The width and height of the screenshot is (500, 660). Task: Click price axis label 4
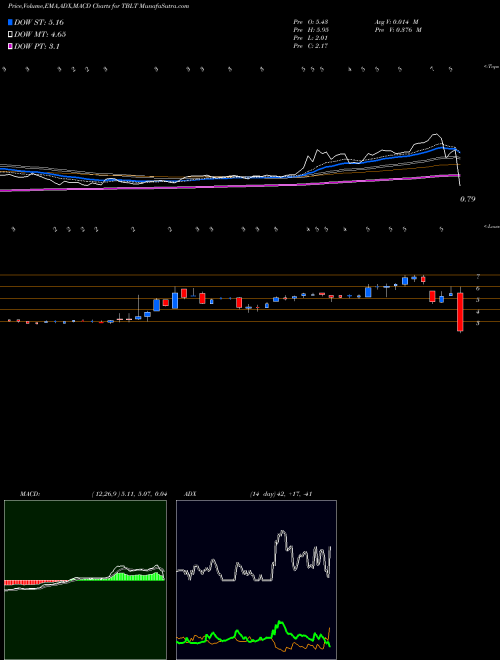pos(478,312)
